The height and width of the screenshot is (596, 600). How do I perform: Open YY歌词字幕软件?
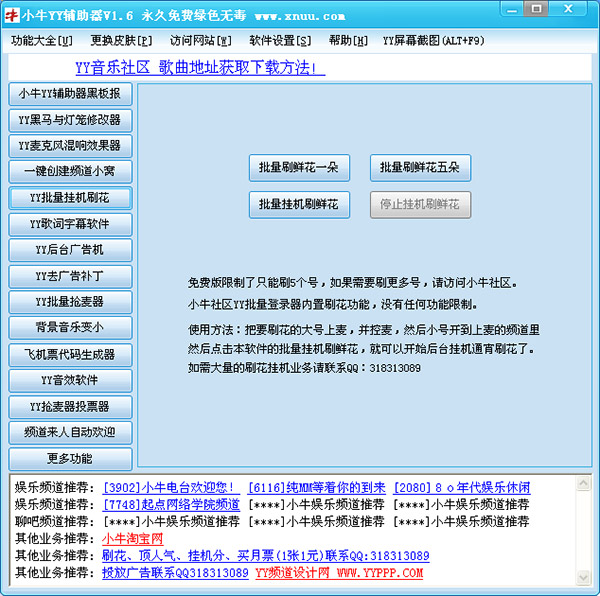click(x=70, y=224)
